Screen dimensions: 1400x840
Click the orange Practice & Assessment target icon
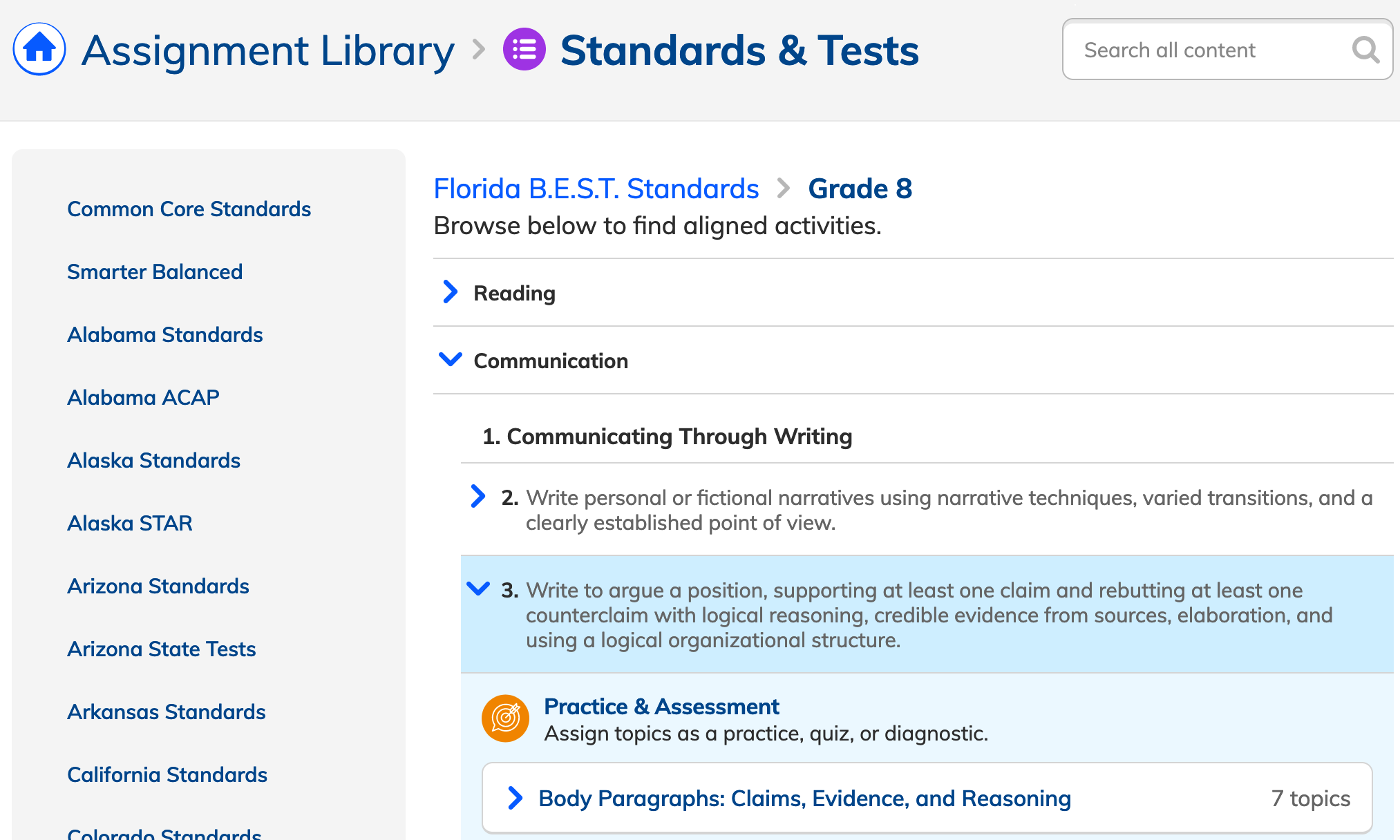point(505,718)
